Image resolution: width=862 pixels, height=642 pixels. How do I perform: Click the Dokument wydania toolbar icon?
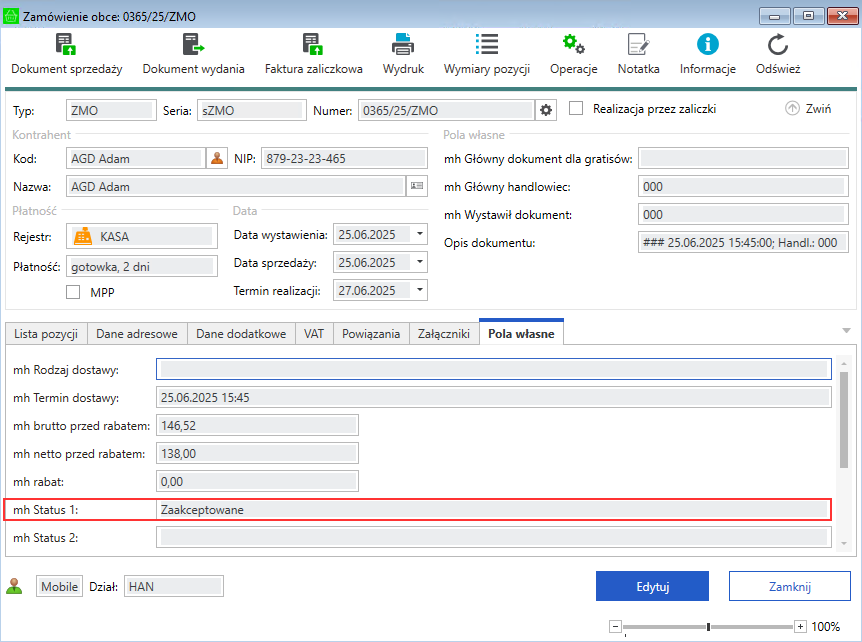click(193, 45)
